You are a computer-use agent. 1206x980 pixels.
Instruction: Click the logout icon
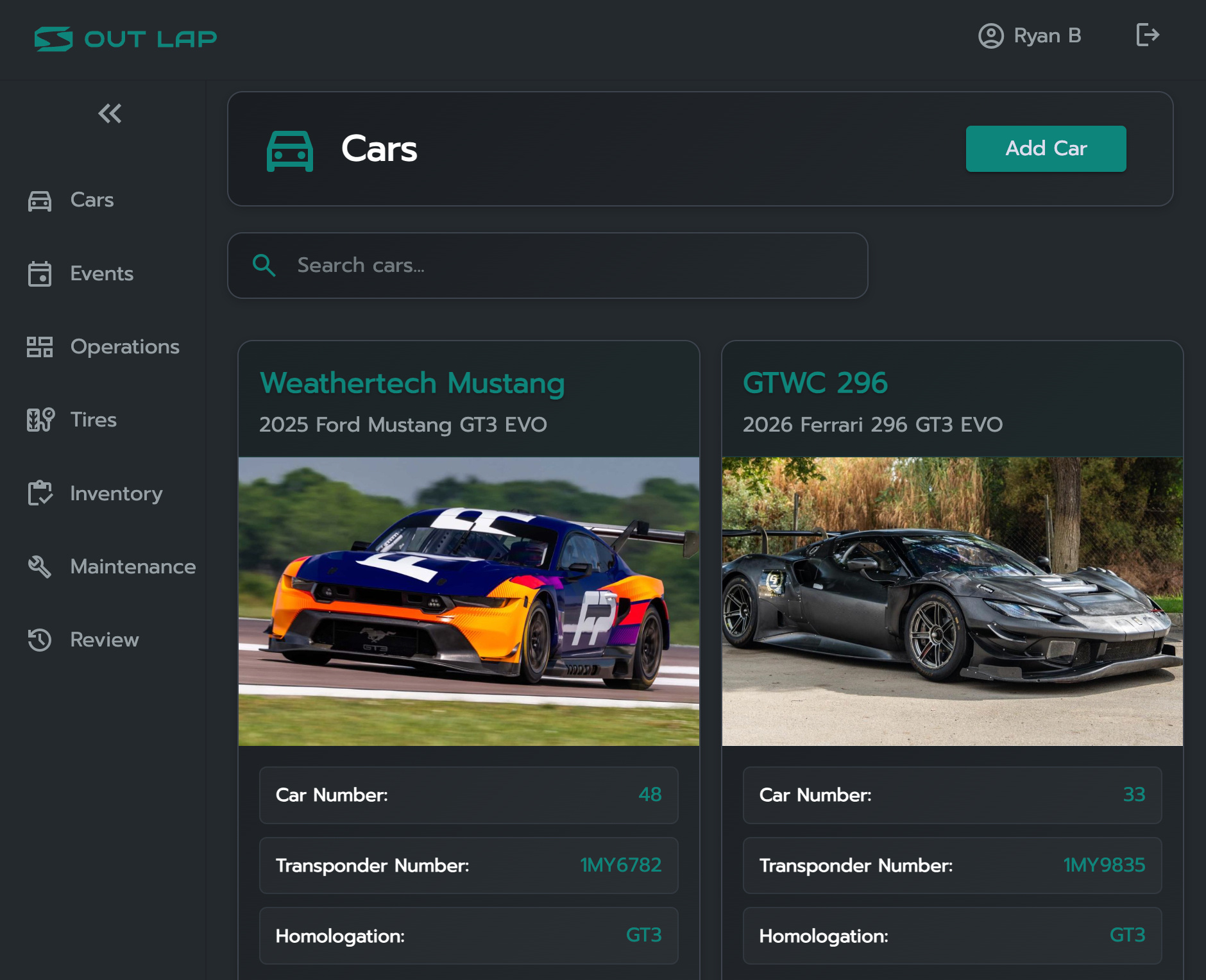[x=1147, y=35]
